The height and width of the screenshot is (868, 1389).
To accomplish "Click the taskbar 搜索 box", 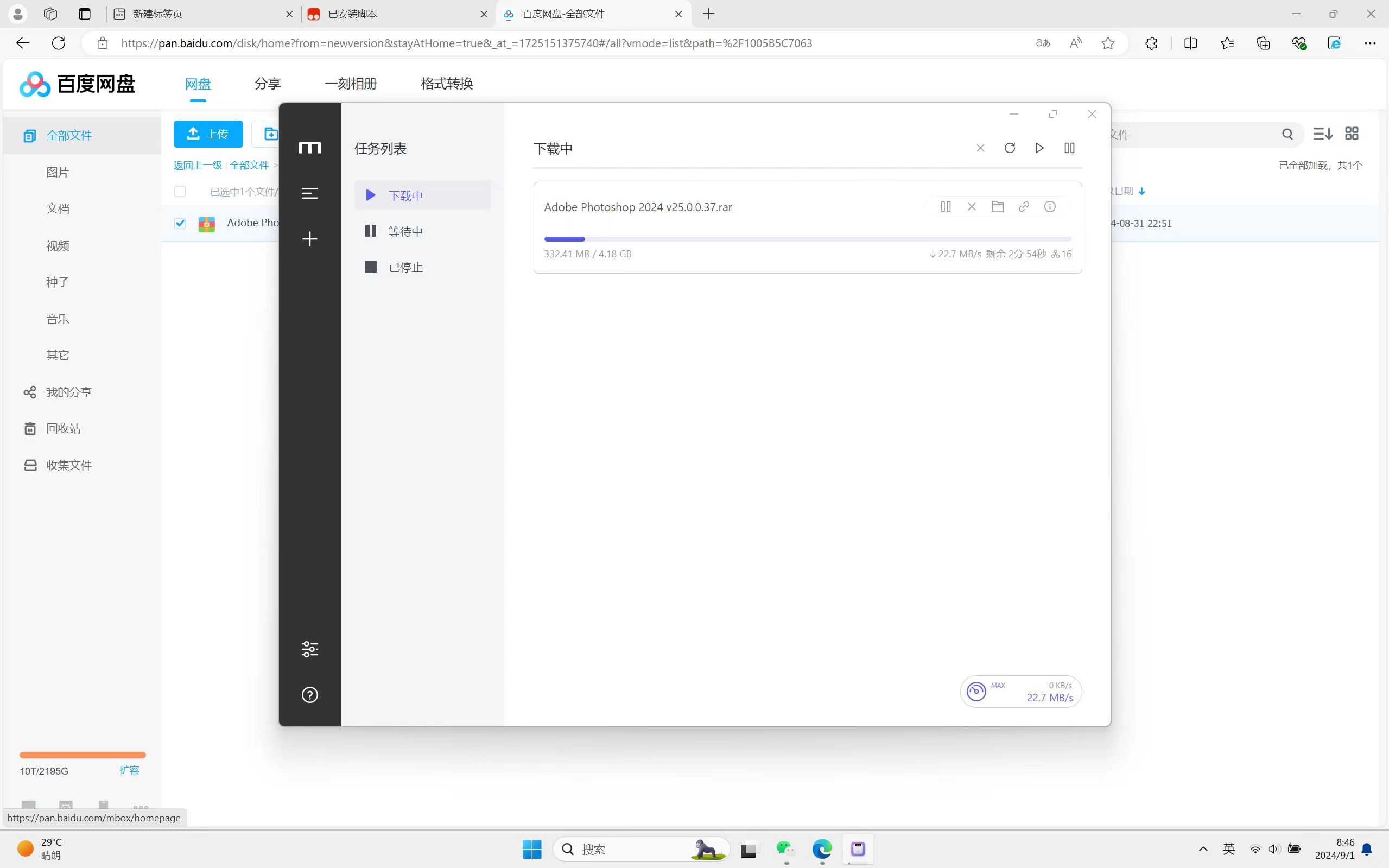I will [641, 849].
